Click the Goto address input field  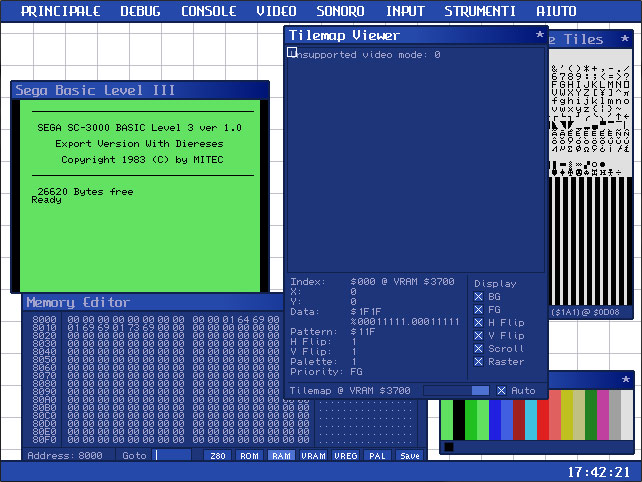click(171, 455)
